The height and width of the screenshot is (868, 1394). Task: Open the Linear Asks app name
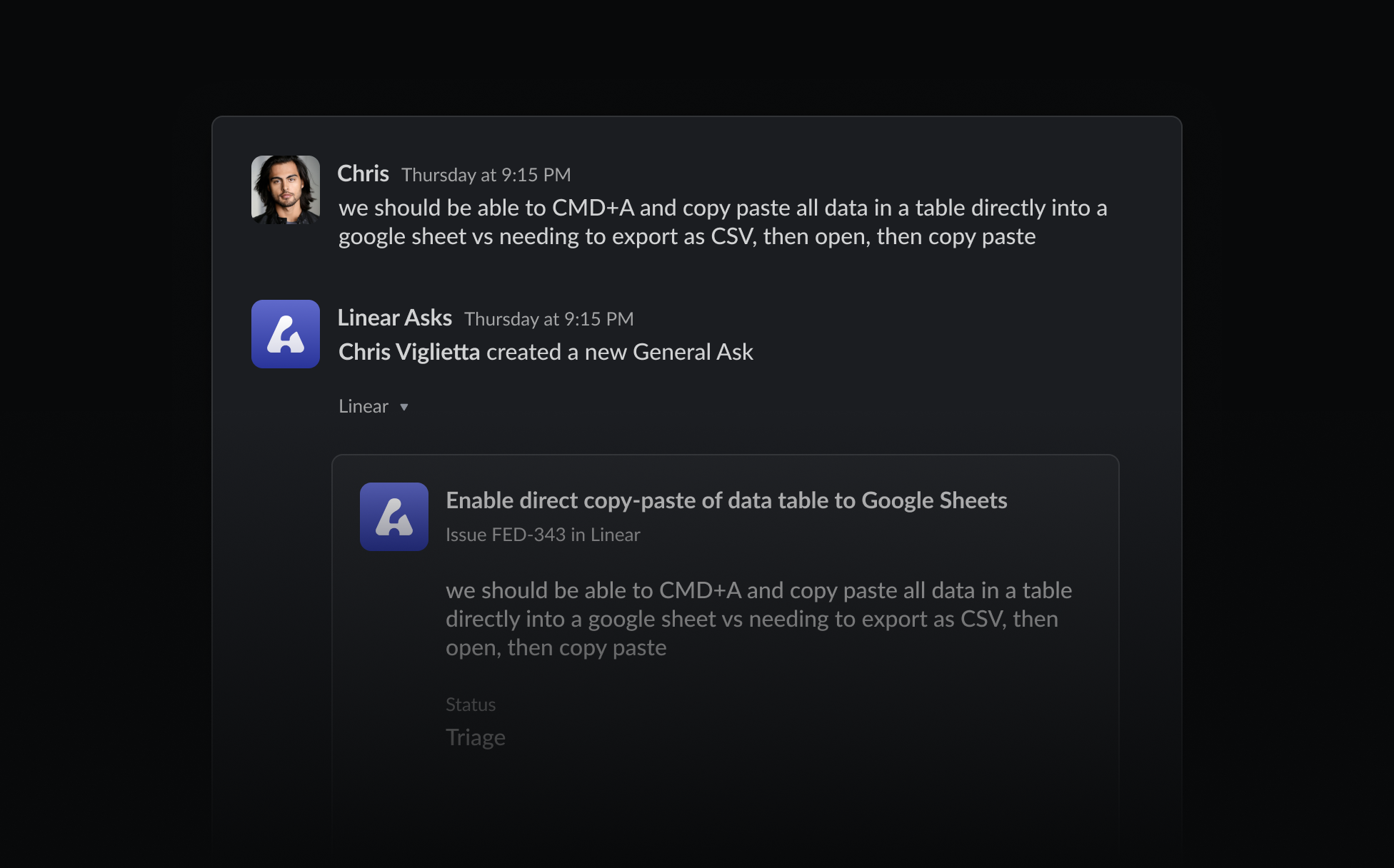pos(394,318)
